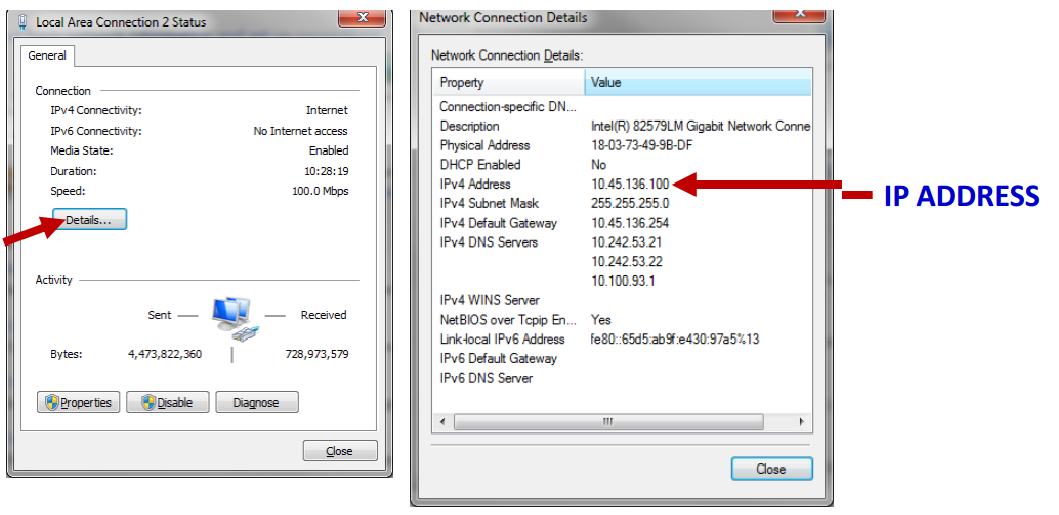
Task: Close the Local Area Connection 2 Status window
Action: 340,451
